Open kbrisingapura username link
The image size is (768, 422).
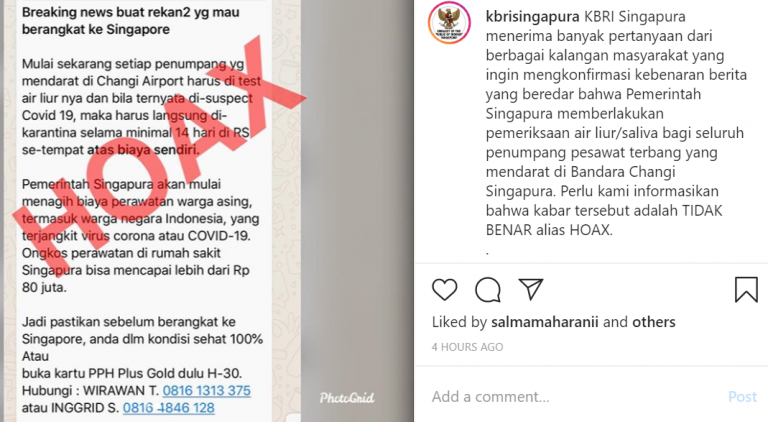point(532,17)
